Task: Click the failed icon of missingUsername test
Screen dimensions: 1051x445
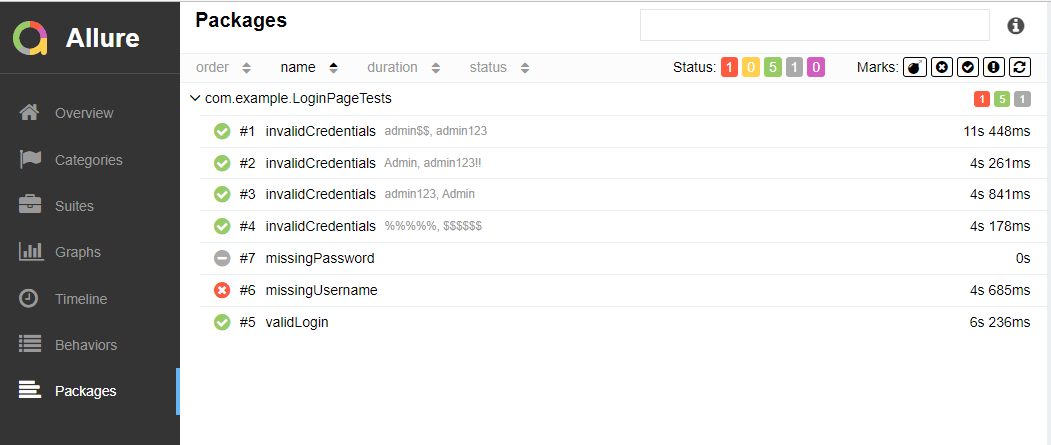Action: [222, 290]
